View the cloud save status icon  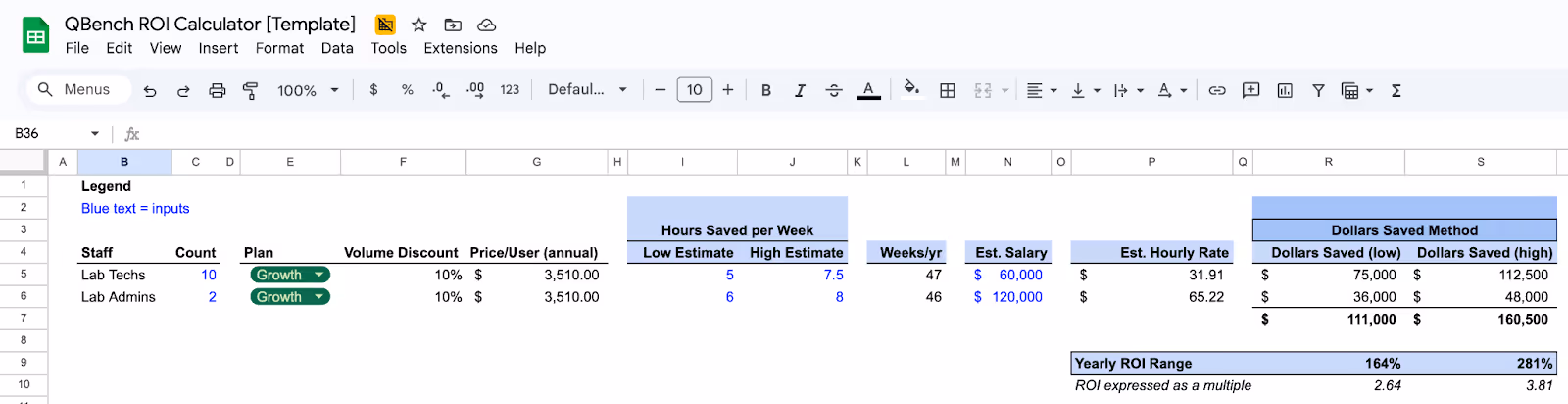486,25
